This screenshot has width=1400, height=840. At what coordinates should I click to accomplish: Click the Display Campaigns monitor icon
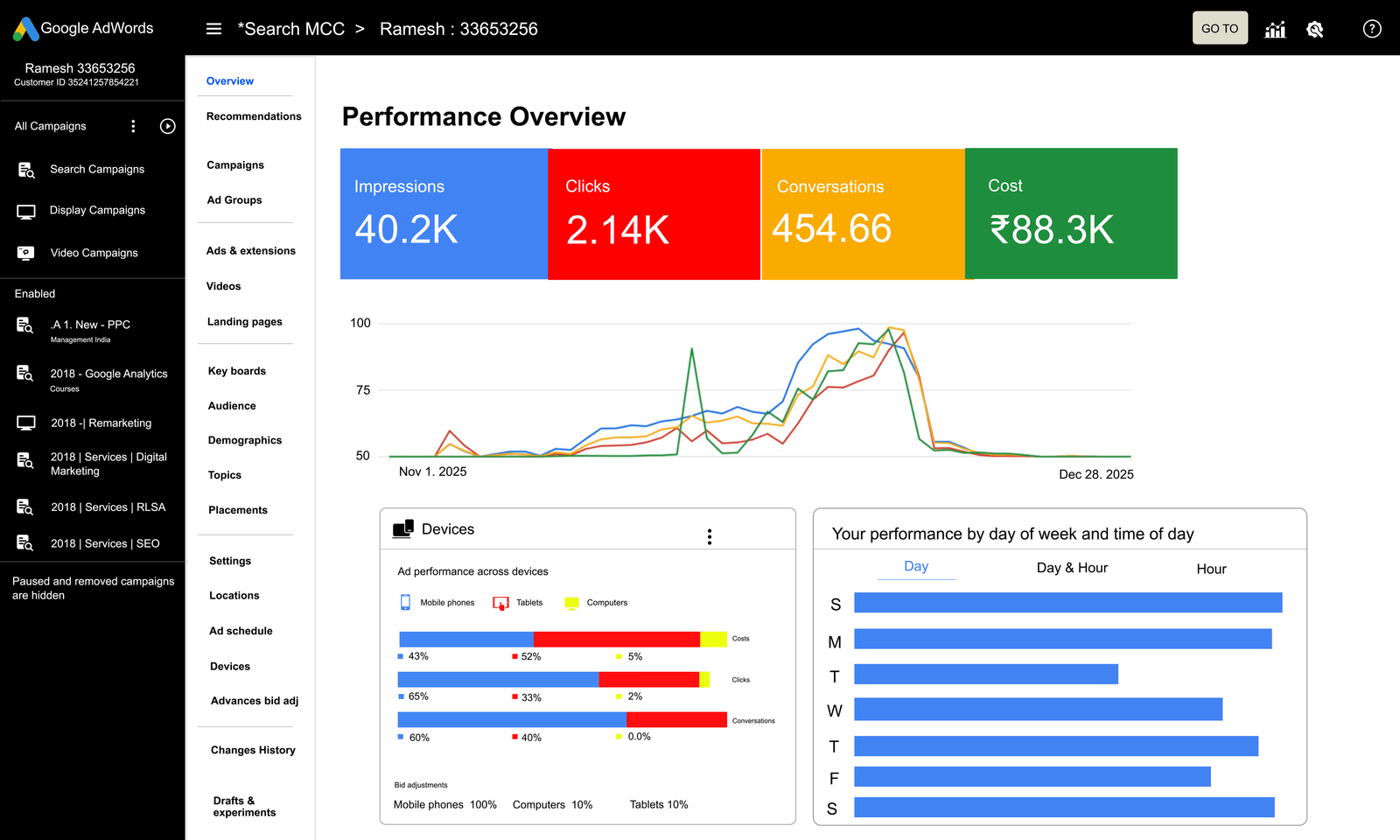click(x=26, y=211)
